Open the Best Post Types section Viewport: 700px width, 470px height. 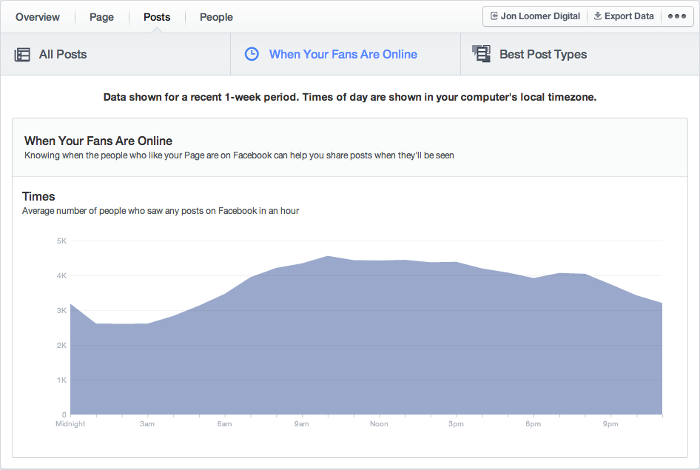coord(580,54)
